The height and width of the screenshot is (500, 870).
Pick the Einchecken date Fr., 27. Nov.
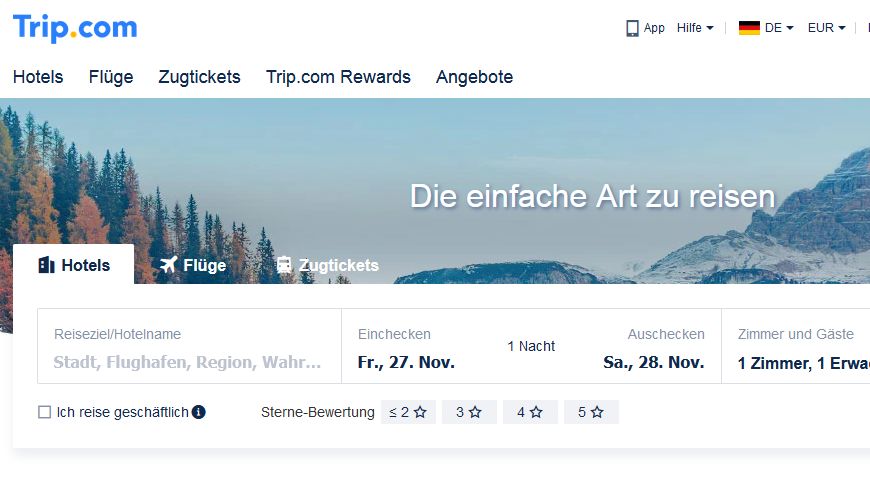click(x=406, y=362)
